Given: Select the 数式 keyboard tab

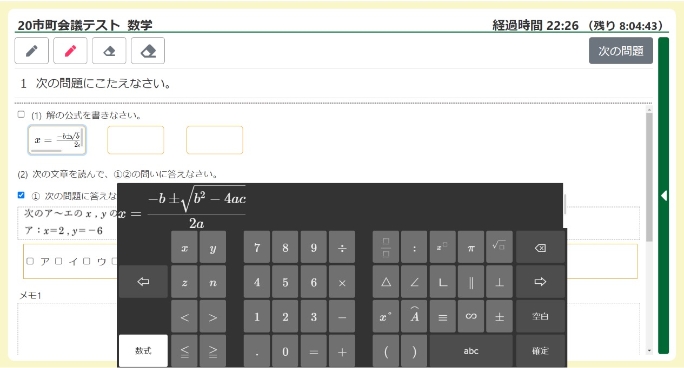Looking at the screenshot, I should pos(143,351).
